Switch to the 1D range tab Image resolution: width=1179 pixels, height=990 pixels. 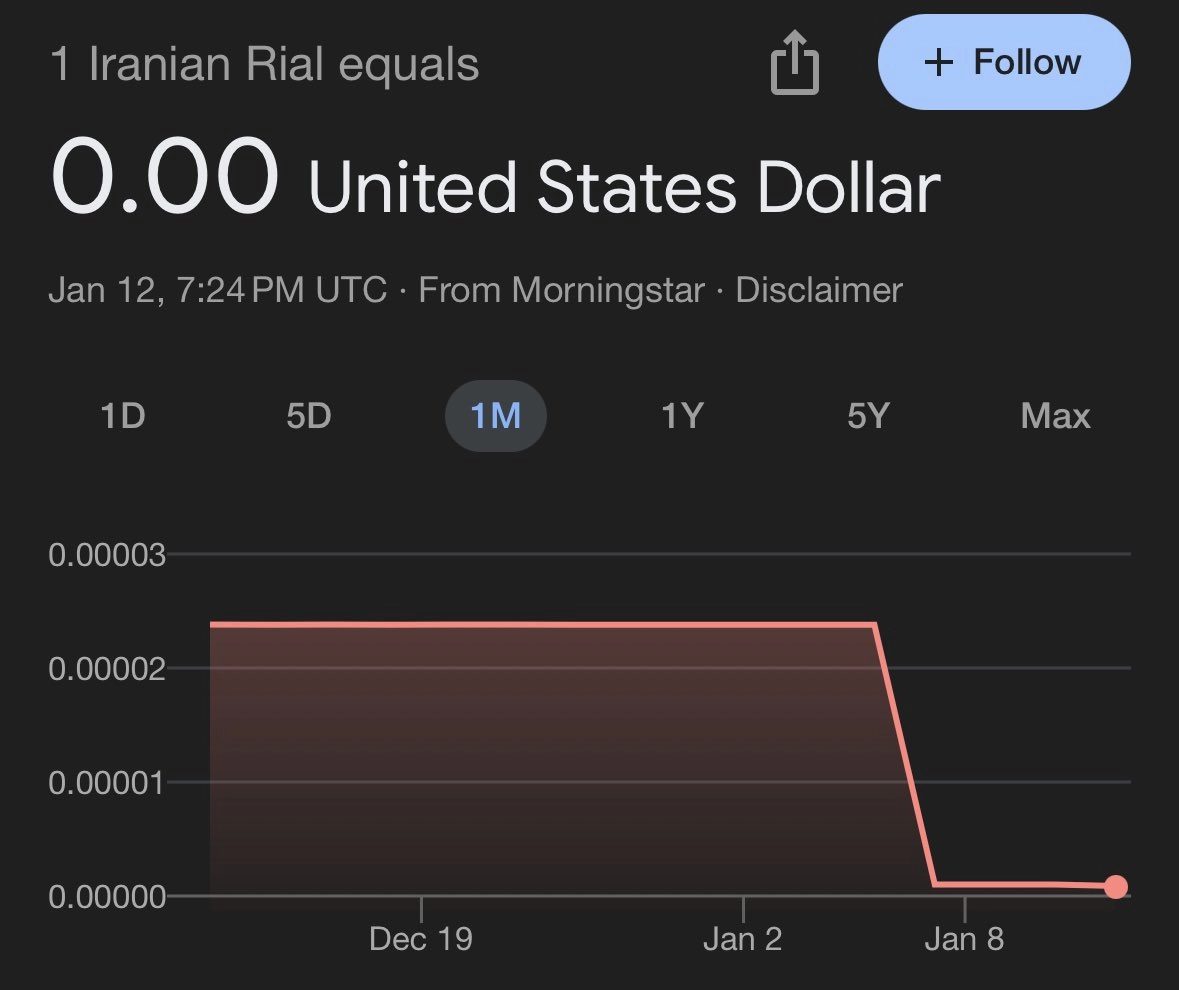123,415
